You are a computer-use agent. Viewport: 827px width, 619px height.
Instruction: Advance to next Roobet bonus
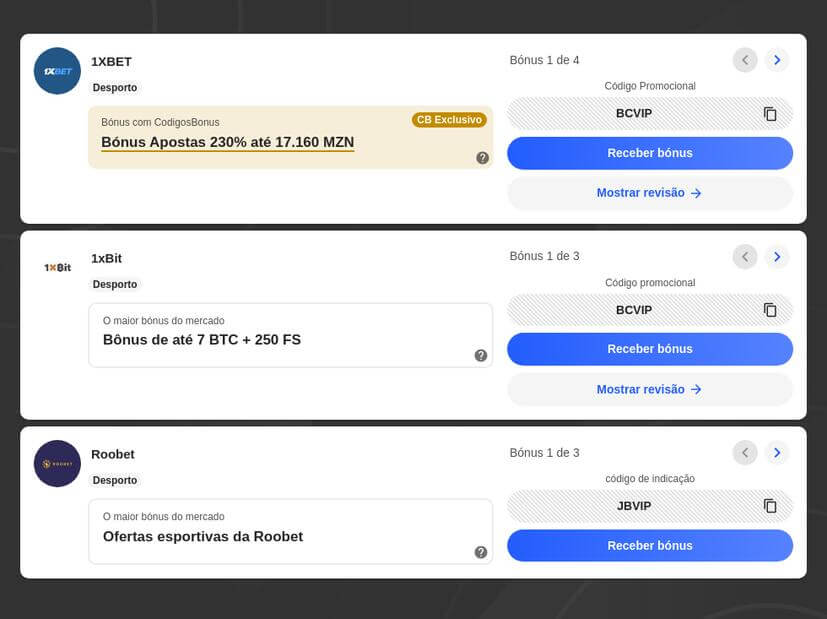[777, 453]
